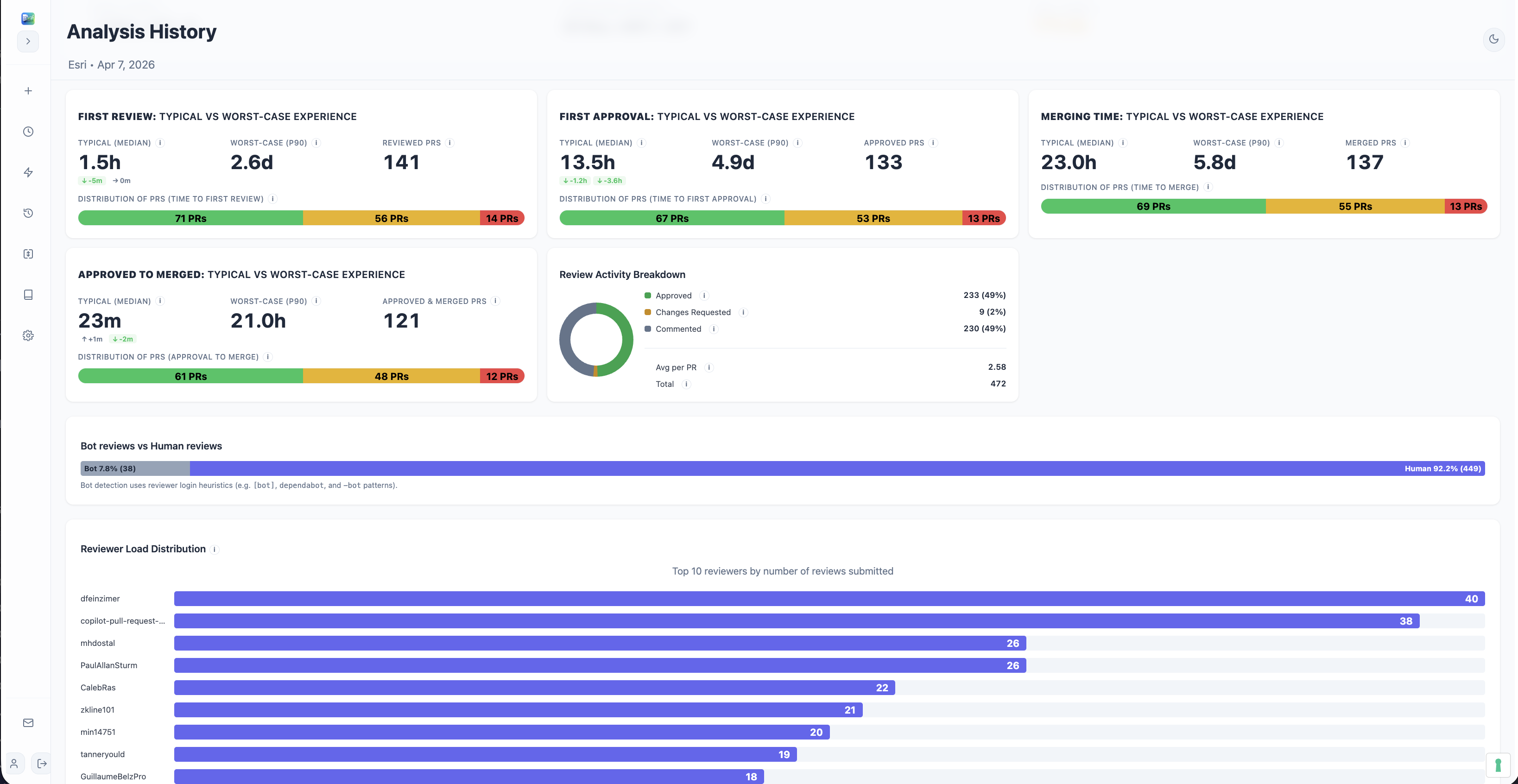Click the dollar receipt sidebar icon
1518x784 pixels.
coord(28,253)
